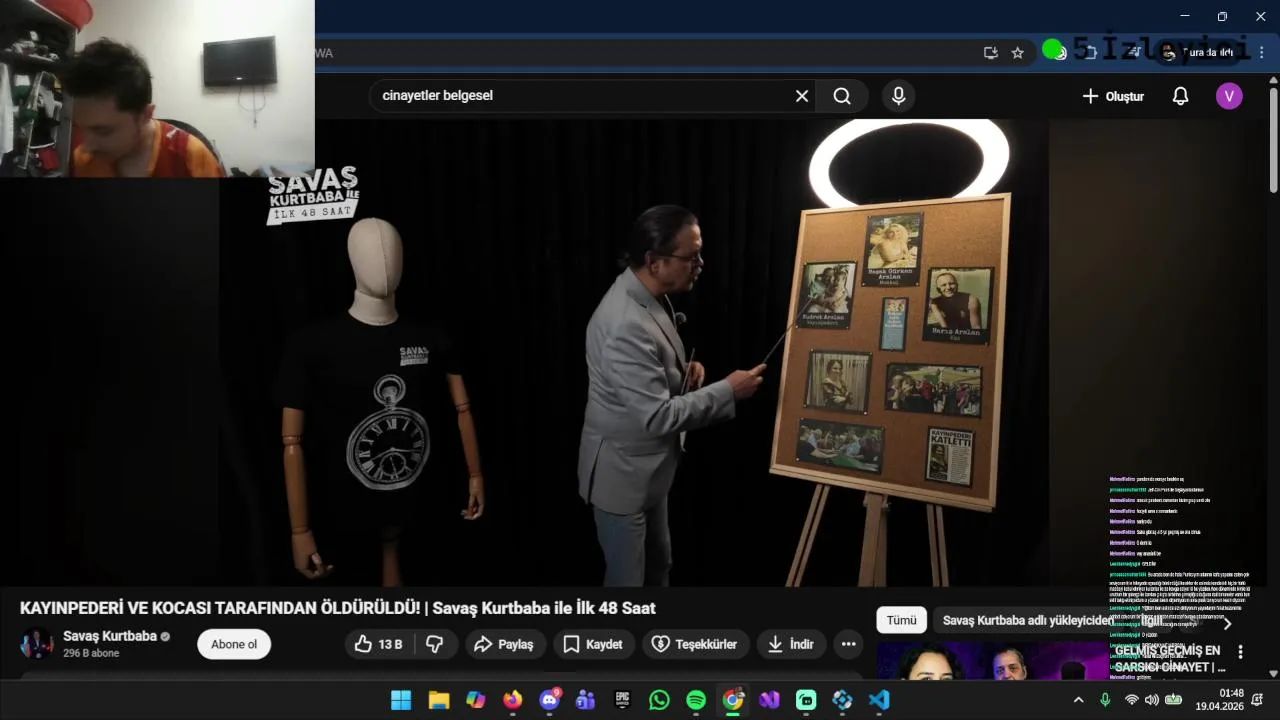The width and height of the screenshot is (1280, 720).
Task: Launch Firefox from the taskbar
Action: click(x=513, y=700)
